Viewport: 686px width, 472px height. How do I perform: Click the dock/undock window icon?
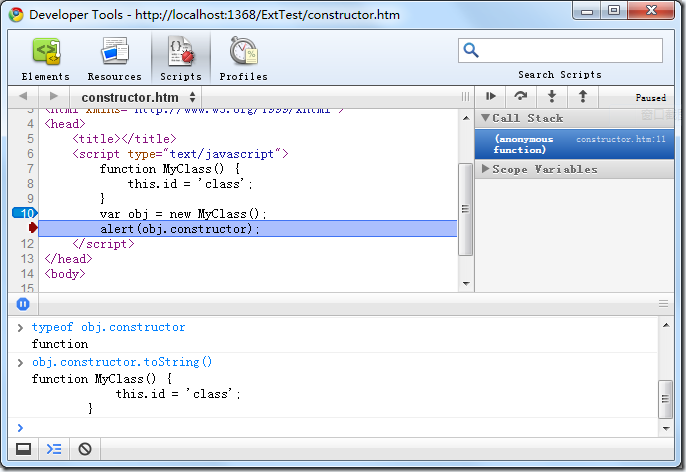[x=22, y=449]
